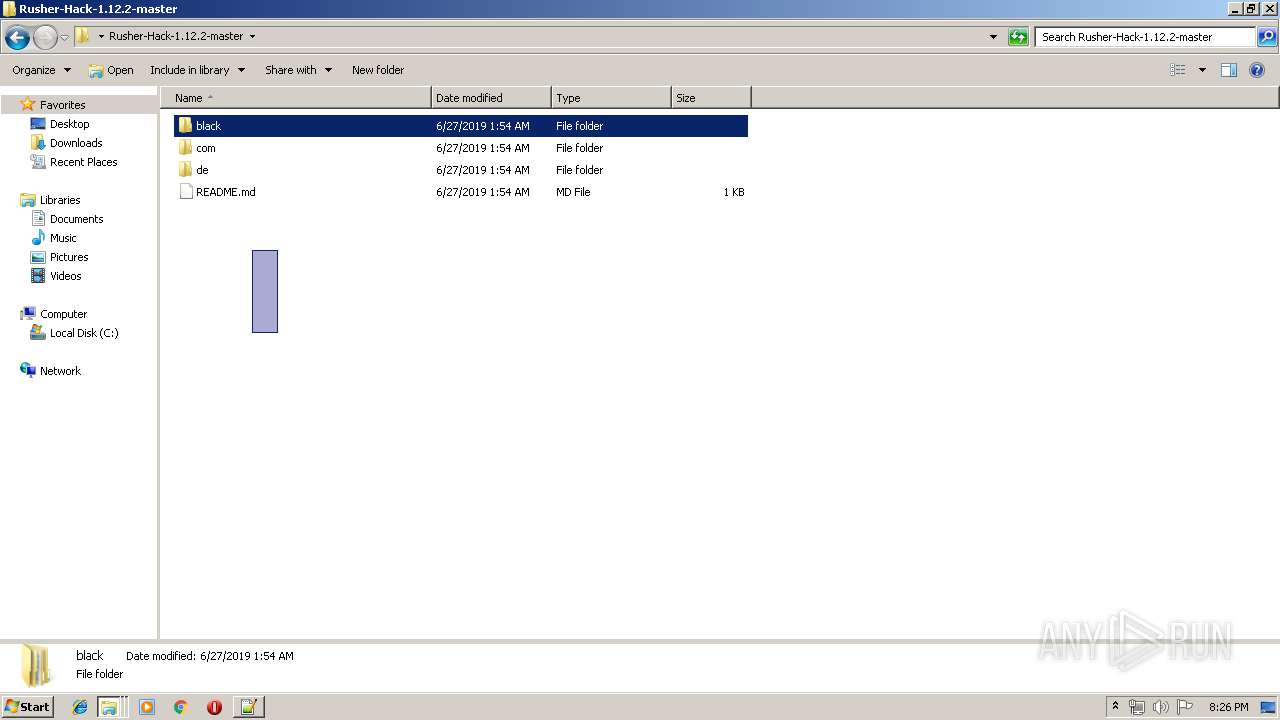Click the volume speaker tray icon
This screenshot has height=720, width=1280.
point(1161,707)
